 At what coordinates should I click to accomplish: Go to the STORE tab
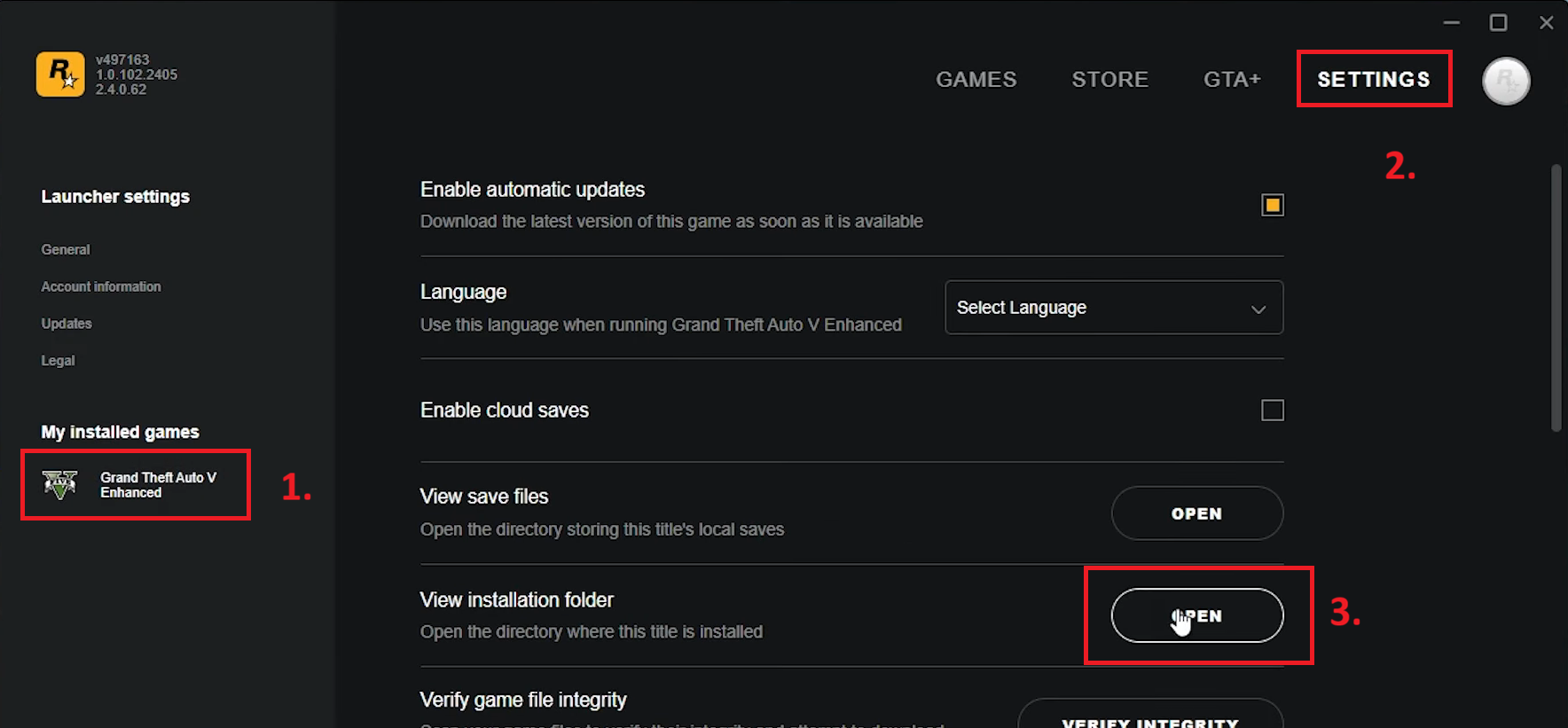click(1109, 80)
